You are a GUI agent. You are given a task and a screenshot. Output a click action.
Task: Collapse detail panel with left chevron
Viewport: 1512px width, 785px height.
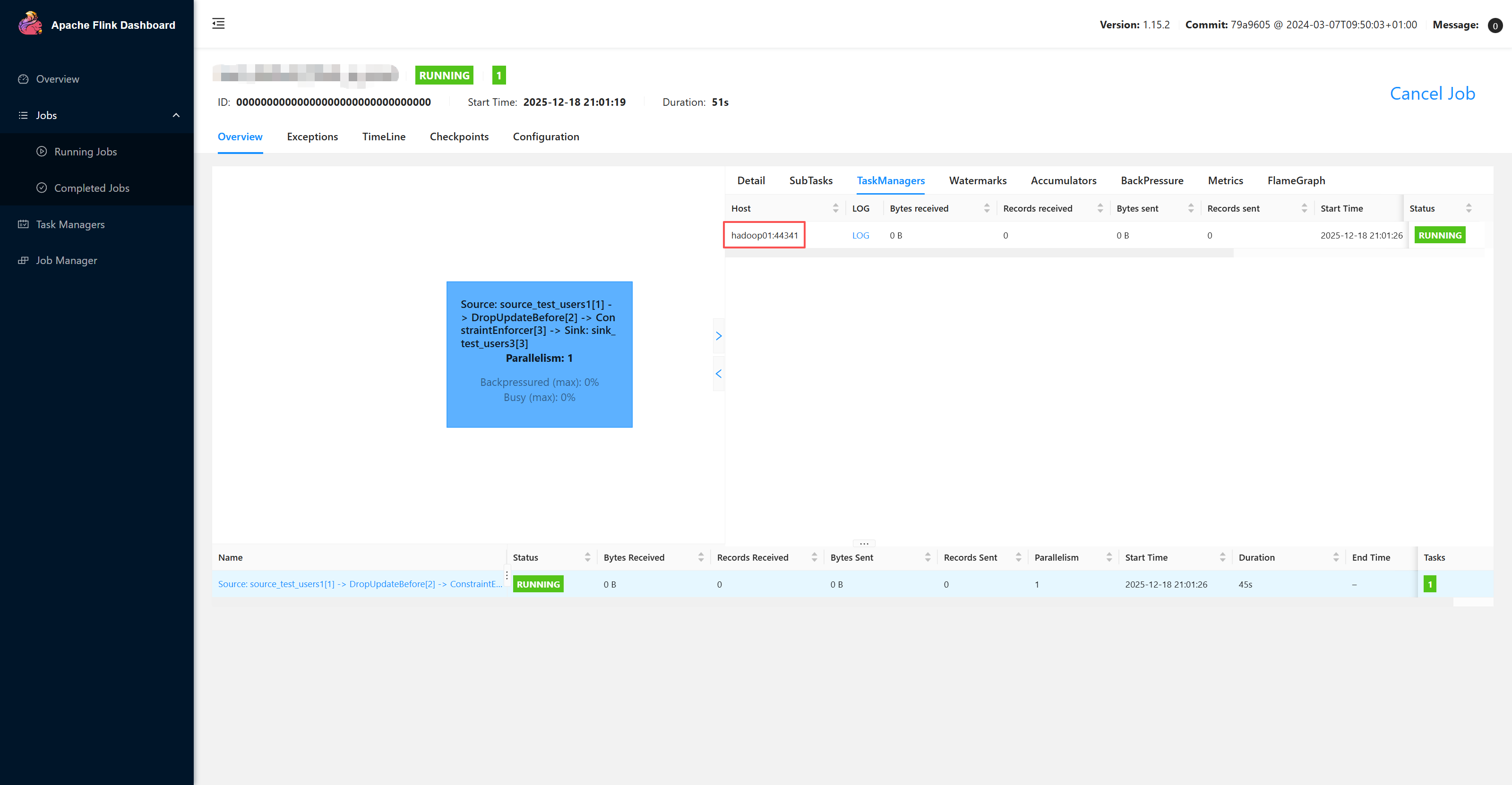coord(718,374)
